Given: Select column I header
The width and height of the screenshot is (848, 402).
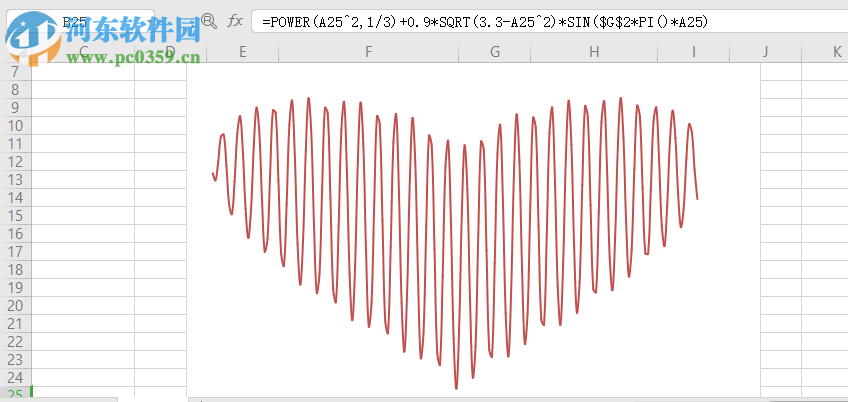Looking at the screenshot, I should (693, 52).
